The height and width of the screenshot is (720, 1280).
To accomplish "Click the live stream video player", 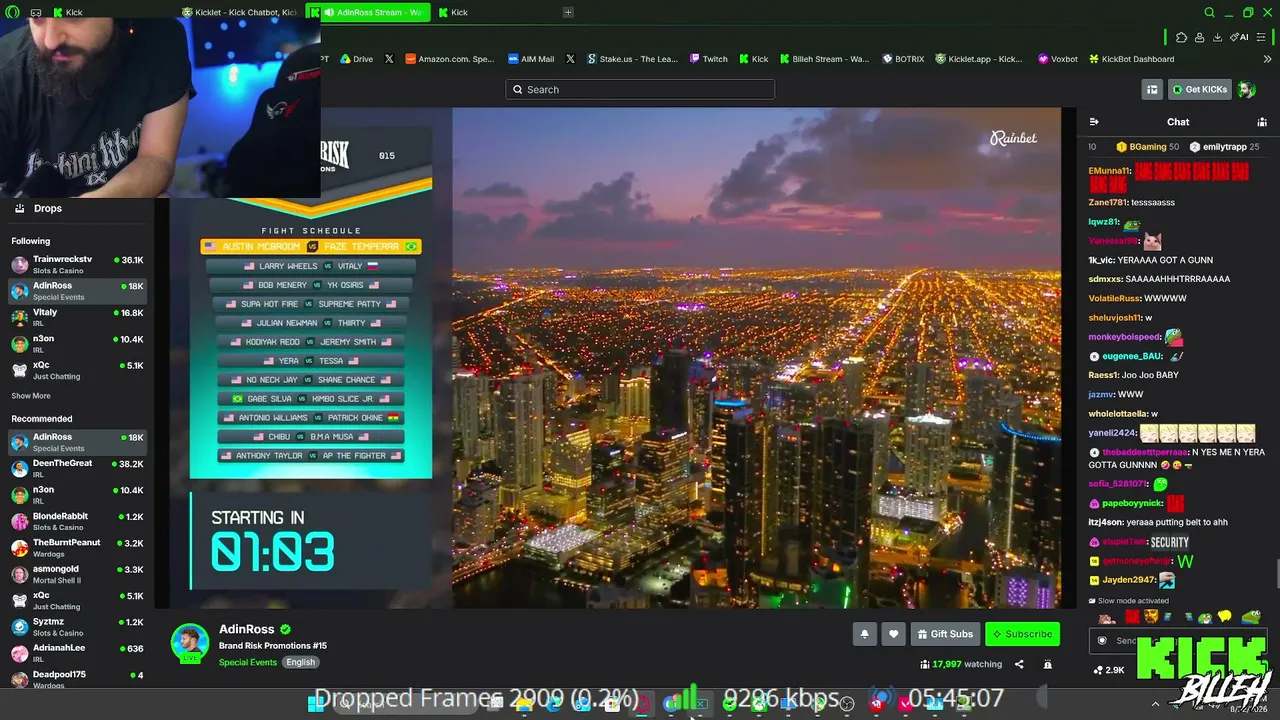I will 615,358.
